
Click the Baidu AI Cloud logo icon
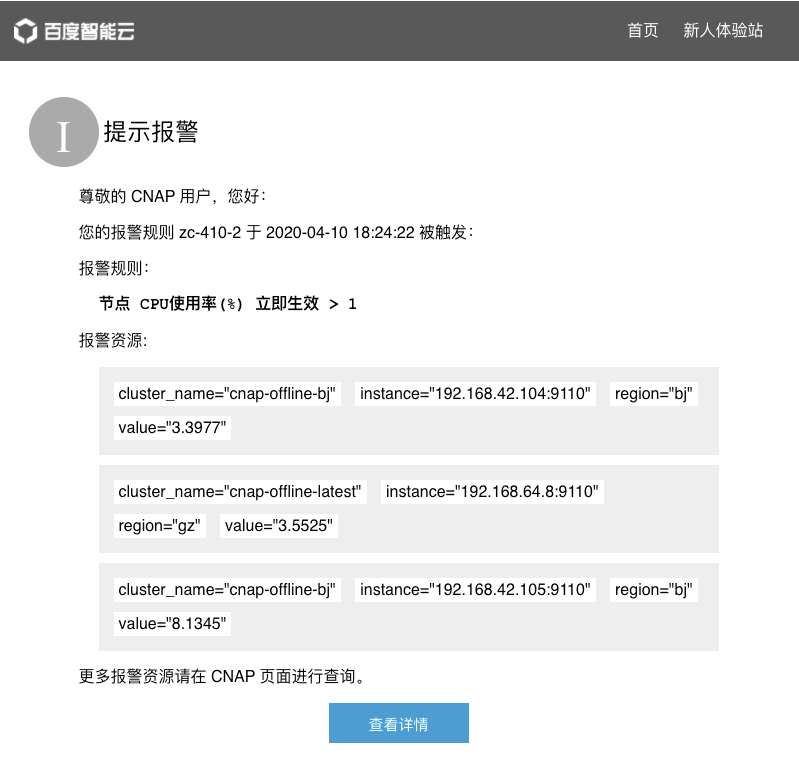coord(25,31)
